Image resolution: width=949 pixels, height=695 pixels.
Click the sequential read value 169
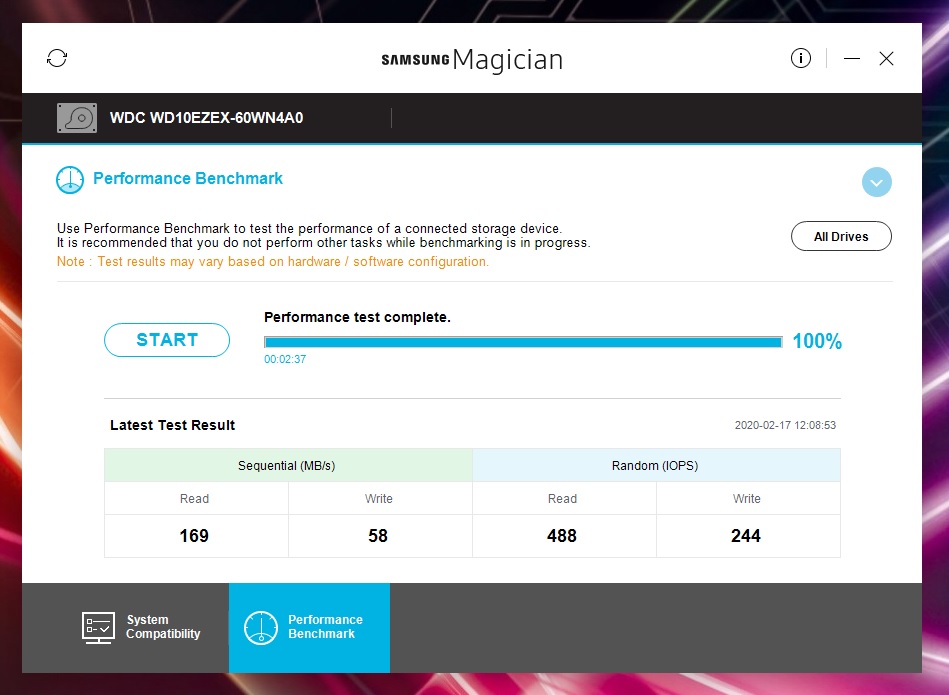coord(194,536)
